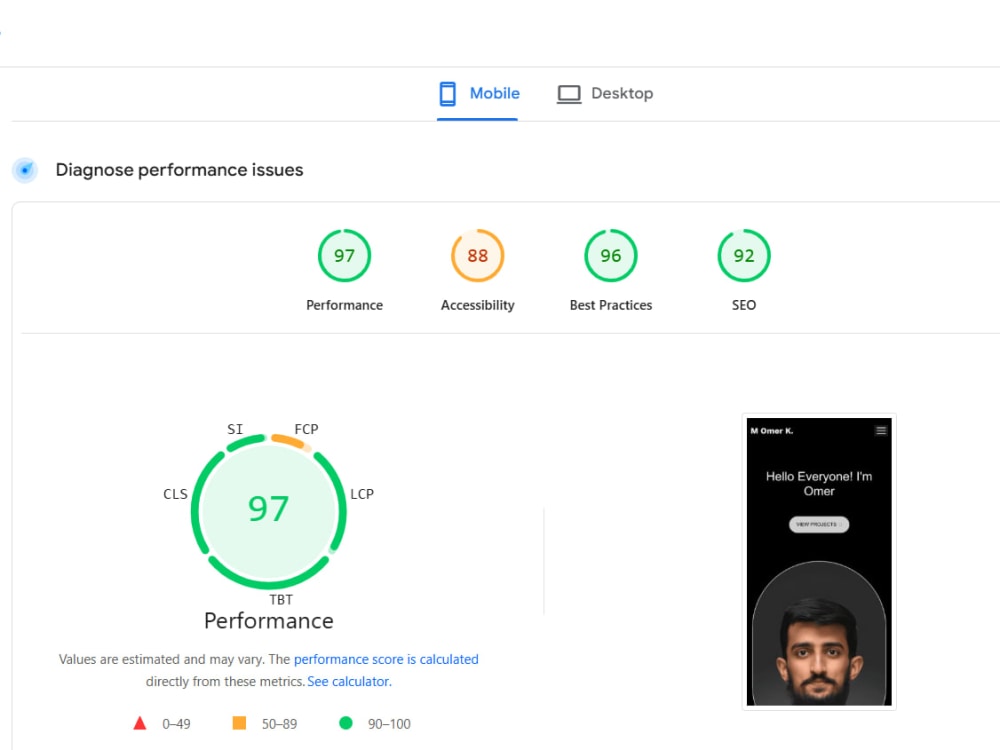Click the SI metric label on gauge
Viewport: 1000px width, 750px height.
[x=235, y=429]
